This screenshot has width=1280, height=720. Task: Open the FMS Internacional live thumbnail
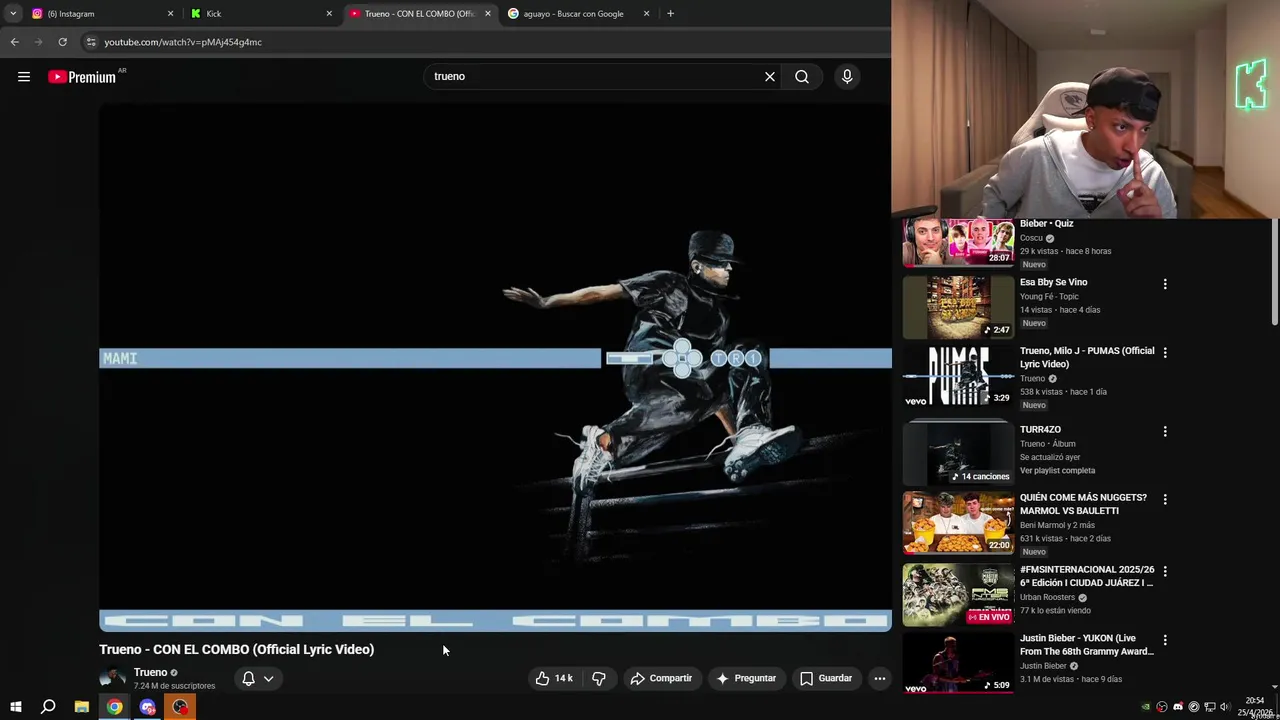click(x=958, y=594)
